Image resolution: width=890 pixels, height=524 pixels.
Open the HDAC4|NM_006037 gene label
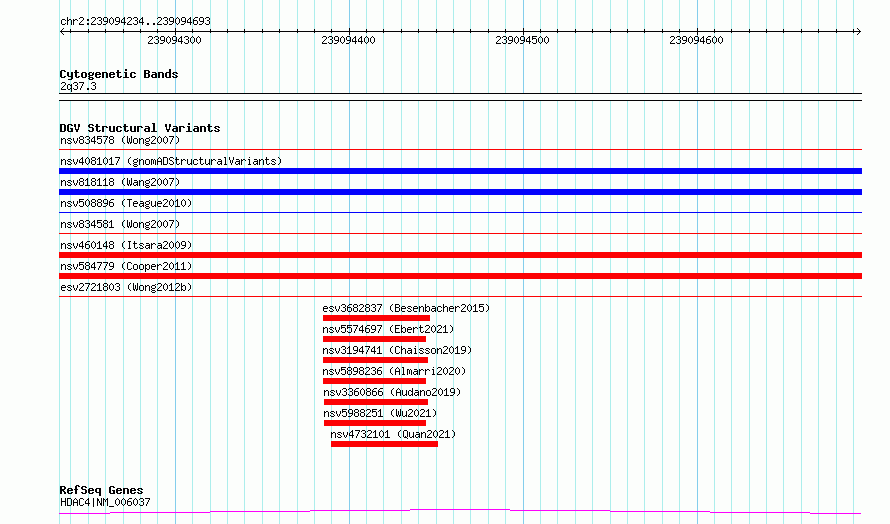click(x=105, y=502)
